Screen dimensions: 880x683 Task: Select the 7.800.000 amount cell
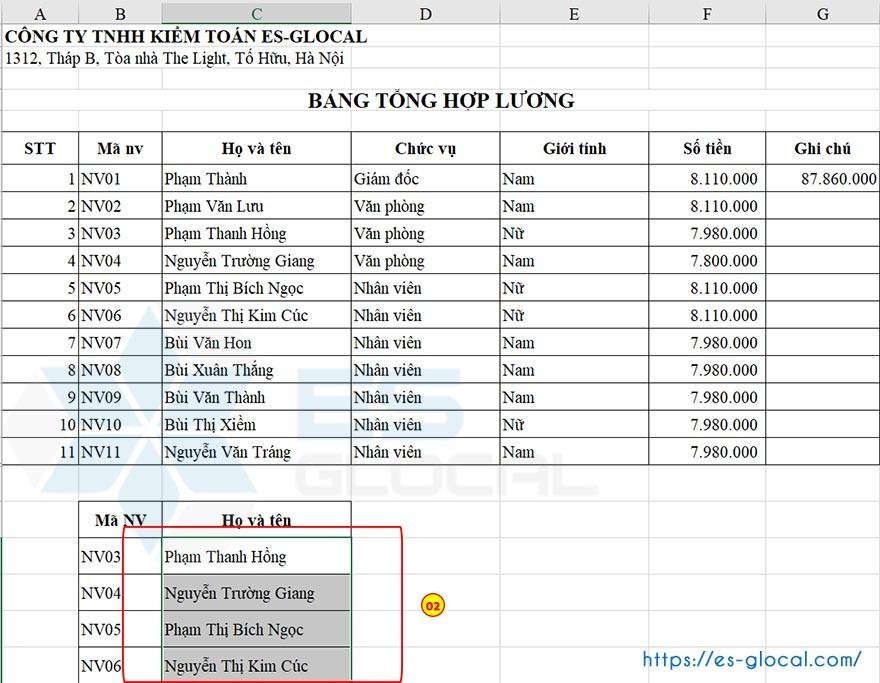[x=707, y=260]
